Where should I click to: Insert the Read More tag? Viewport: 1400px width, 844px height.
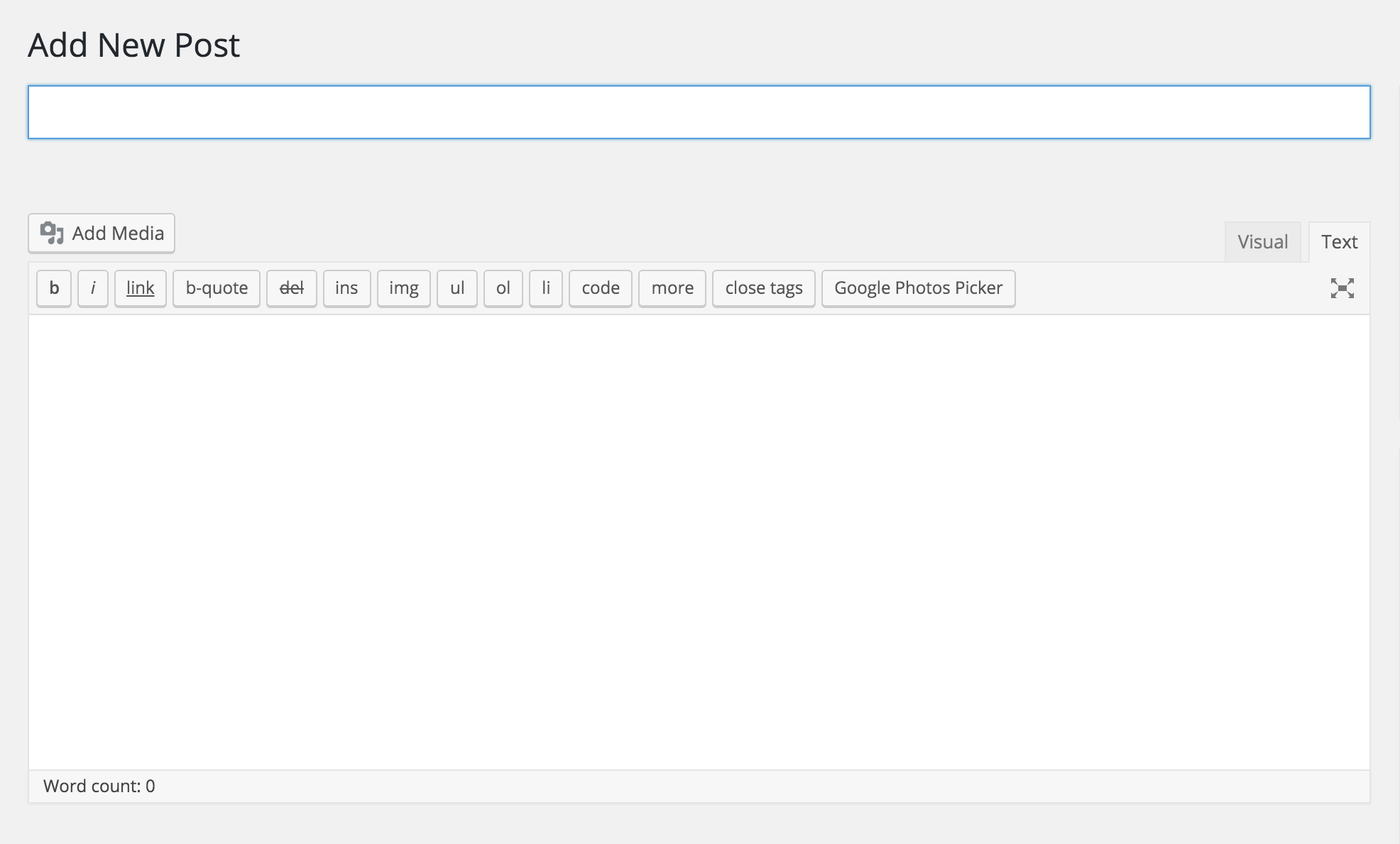point(672,288)
